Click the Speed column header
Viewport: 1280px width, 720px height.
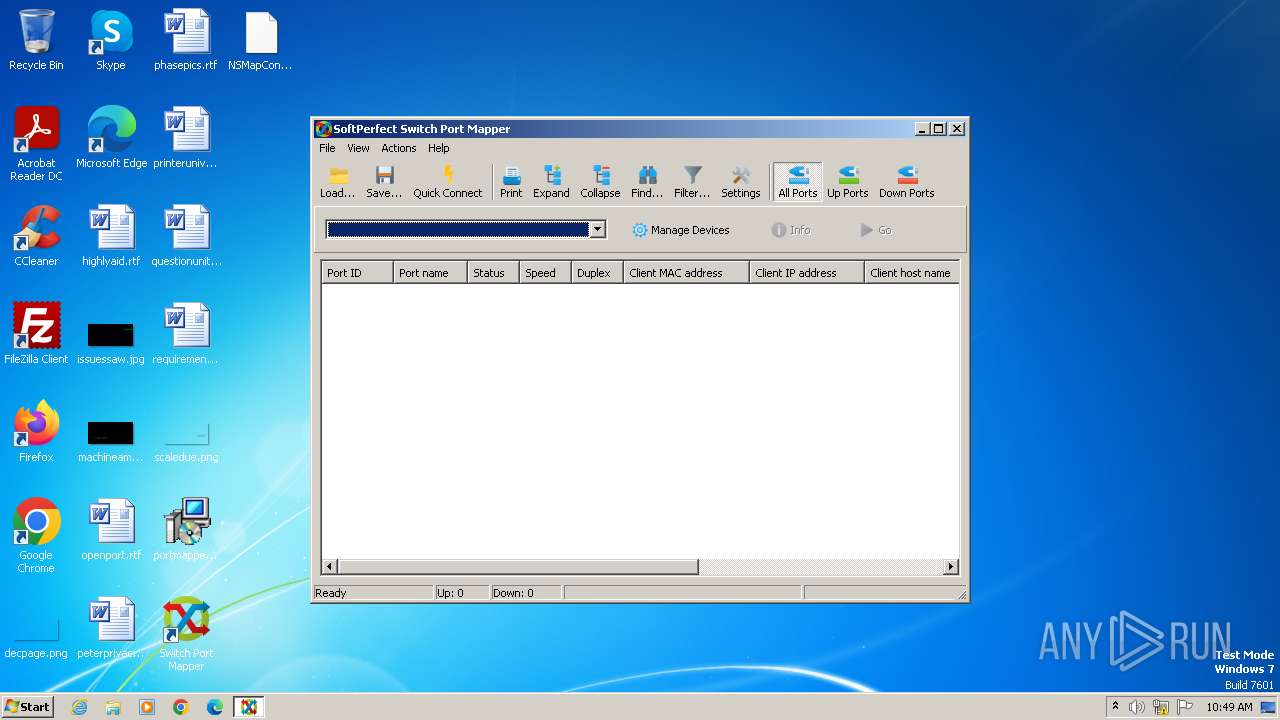[545, 273]
